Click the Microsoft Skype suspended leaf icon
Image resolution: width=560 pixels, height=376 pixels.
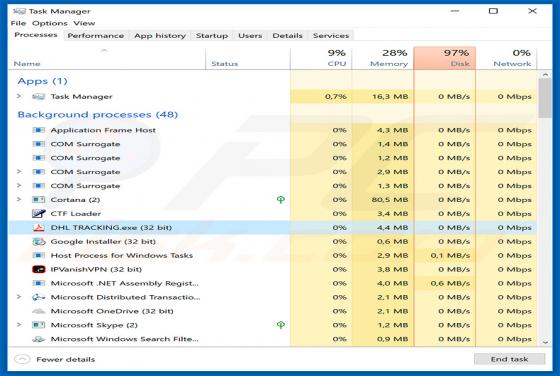(281, 325)
